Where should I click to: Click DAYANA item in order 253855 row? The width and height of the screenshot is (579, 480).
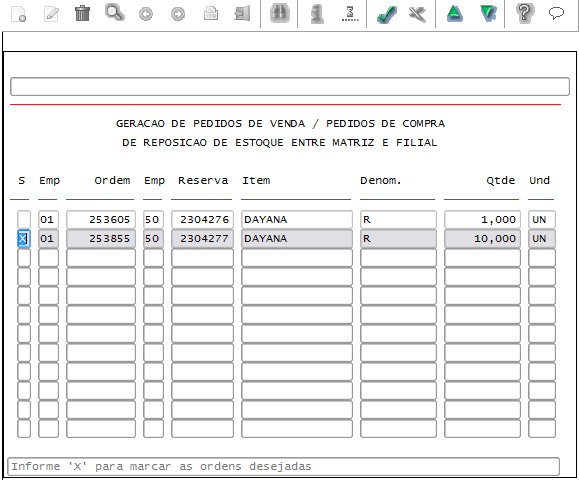(x=297, y=239)
